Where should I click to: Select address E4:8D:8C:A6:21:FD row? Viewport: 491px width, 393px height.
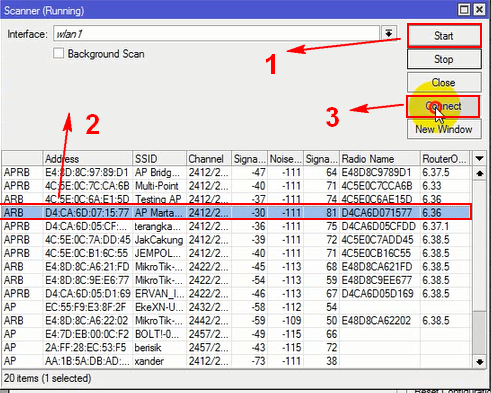click(236, 267)
